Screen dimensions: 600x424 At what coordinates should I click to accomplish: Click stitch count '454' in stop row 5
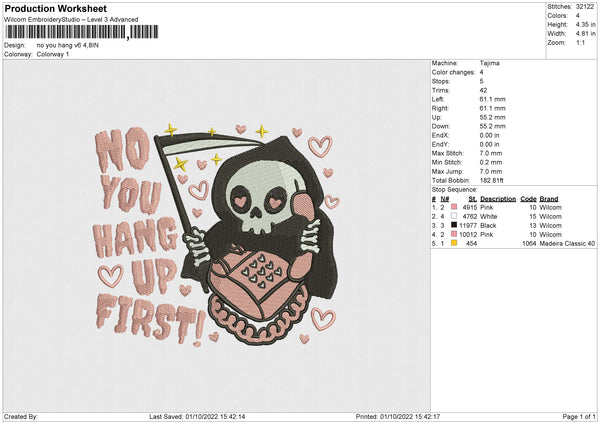[471, 243]
